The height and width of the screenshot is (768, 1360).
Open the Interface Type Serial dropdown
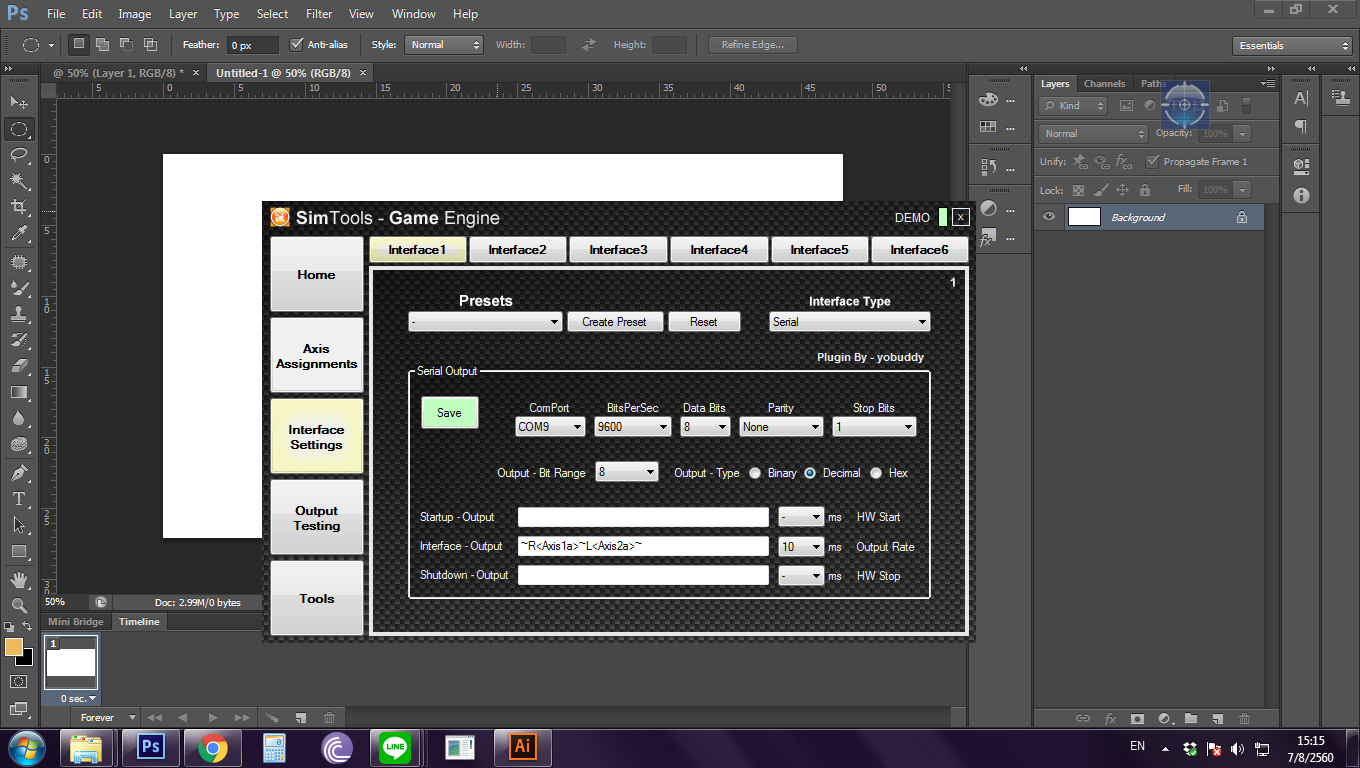pos(850,322)
